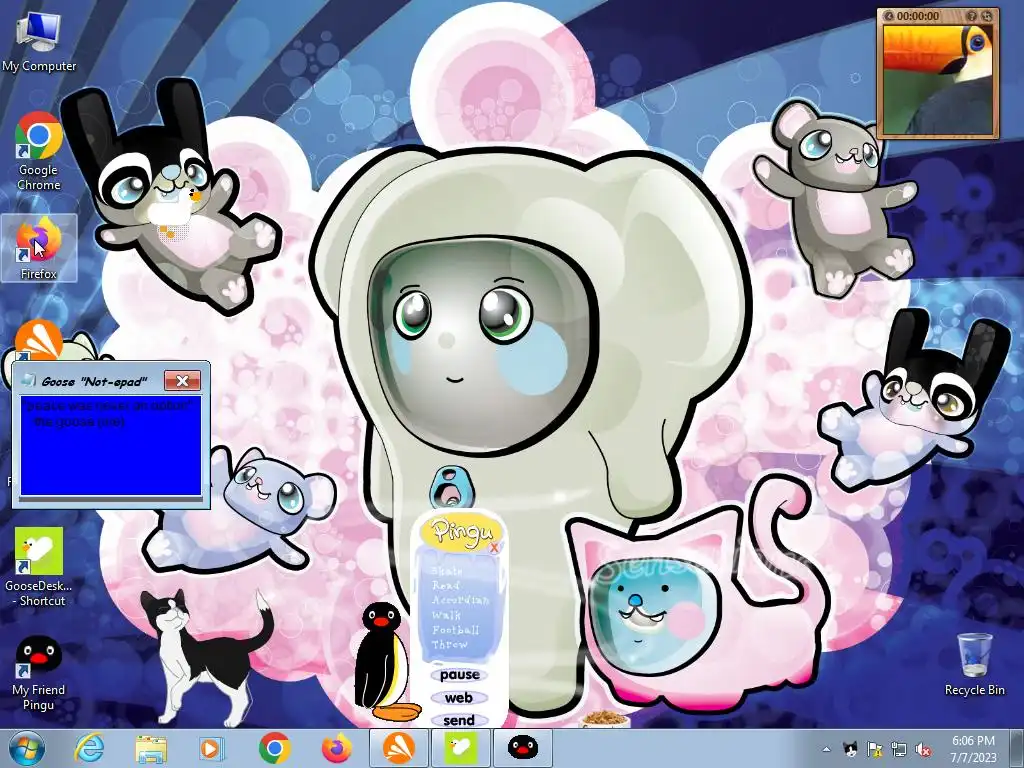Image resolution: width=1024 pixels, height=768 pixels.
Task: Switch to the goose app taskbar button
Action: tap(460, 748)
